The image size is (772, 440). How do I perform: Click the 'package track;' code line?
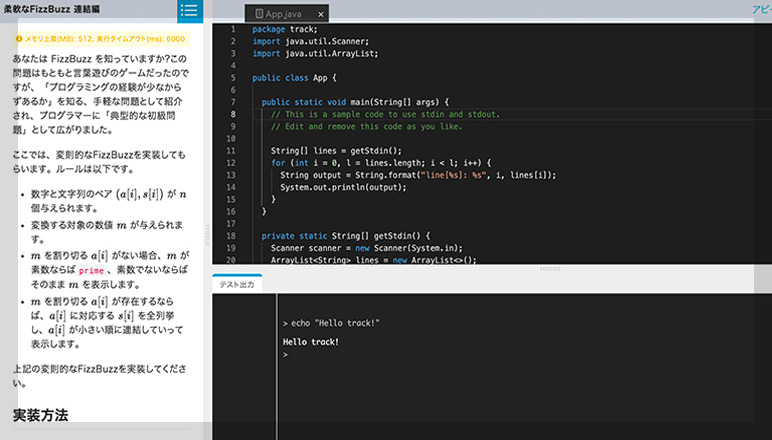tap(286, 30)
